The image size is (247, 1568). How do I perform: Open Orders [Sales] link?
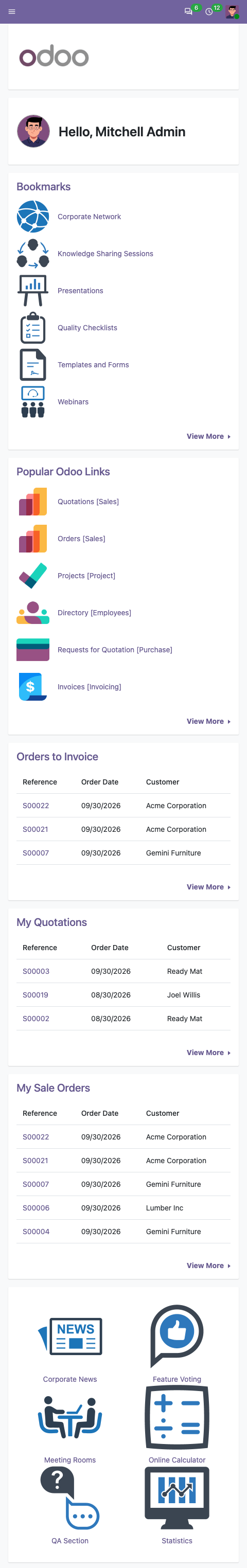[x=81, y=539]
